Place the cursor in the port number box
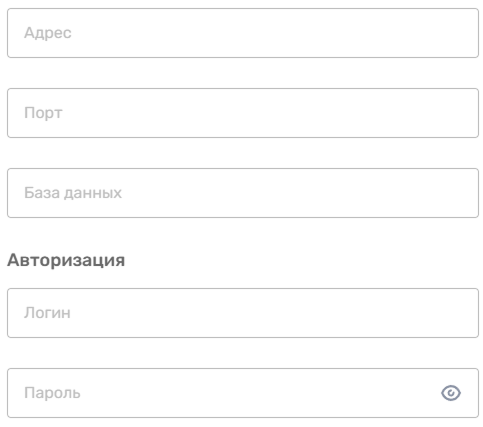483x427 pixels. click(243, 113)
